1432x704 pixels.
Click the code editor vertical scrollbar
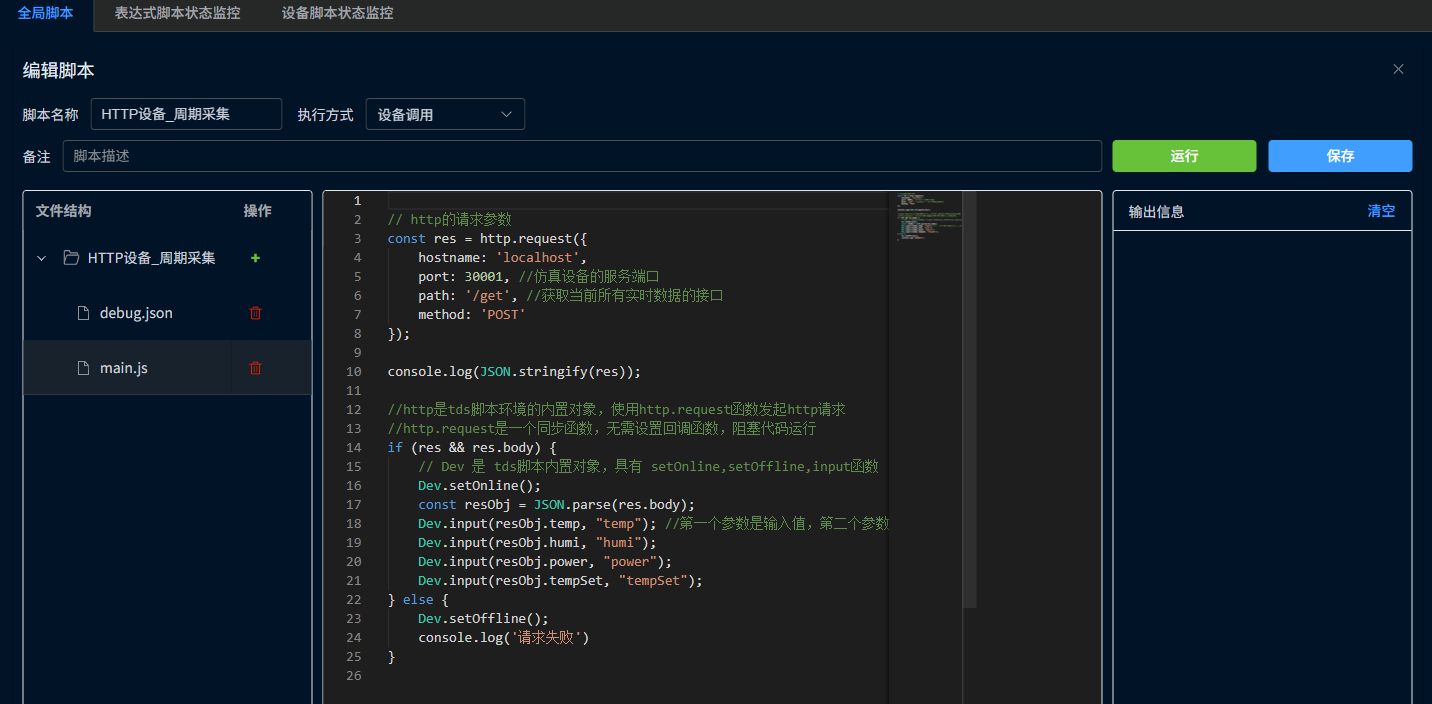(969, 400)
